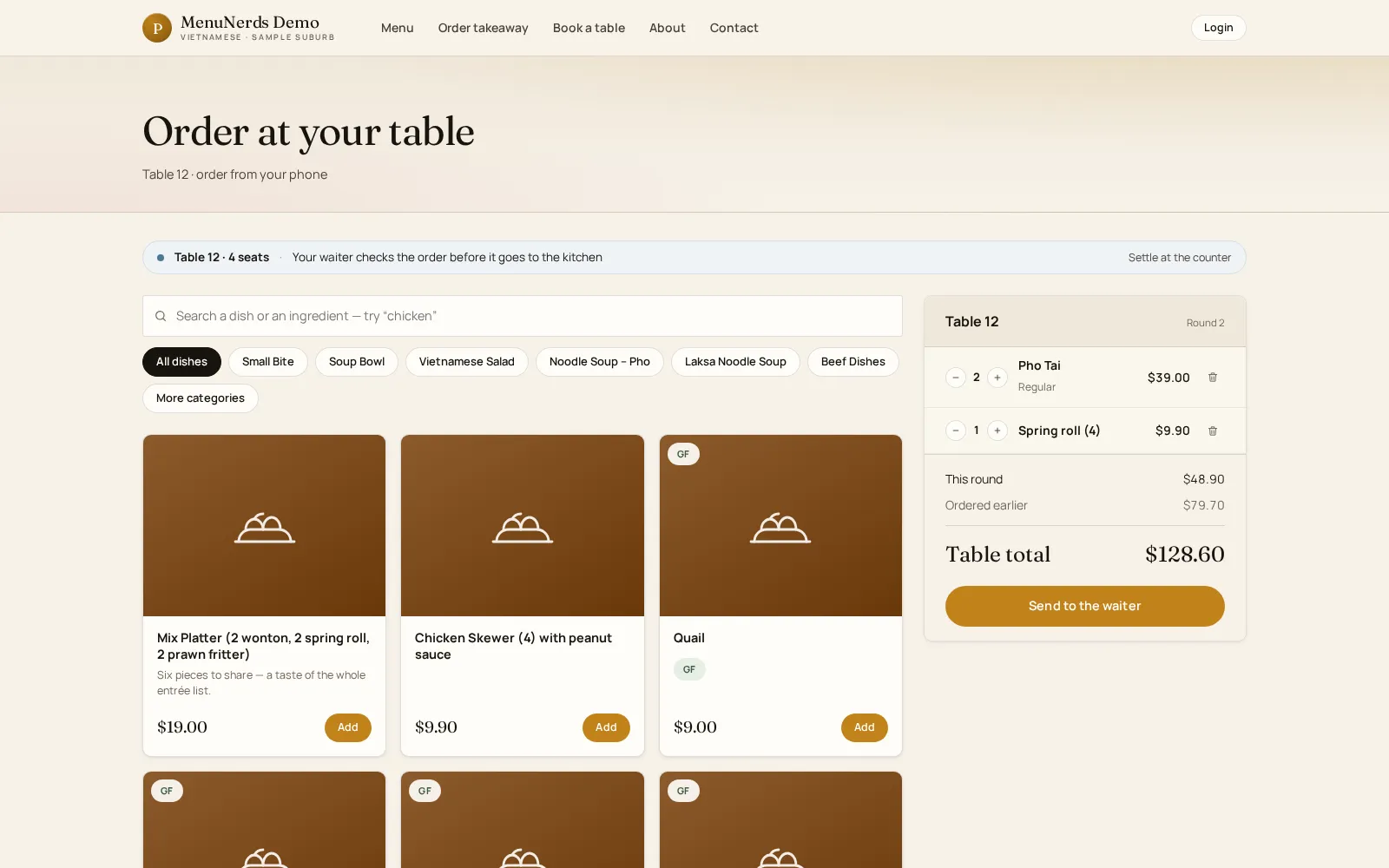Decrease Spring roll (4) quantity
Image resolution: width=1389 pixels, height=868 pixels.
(956, 431)
